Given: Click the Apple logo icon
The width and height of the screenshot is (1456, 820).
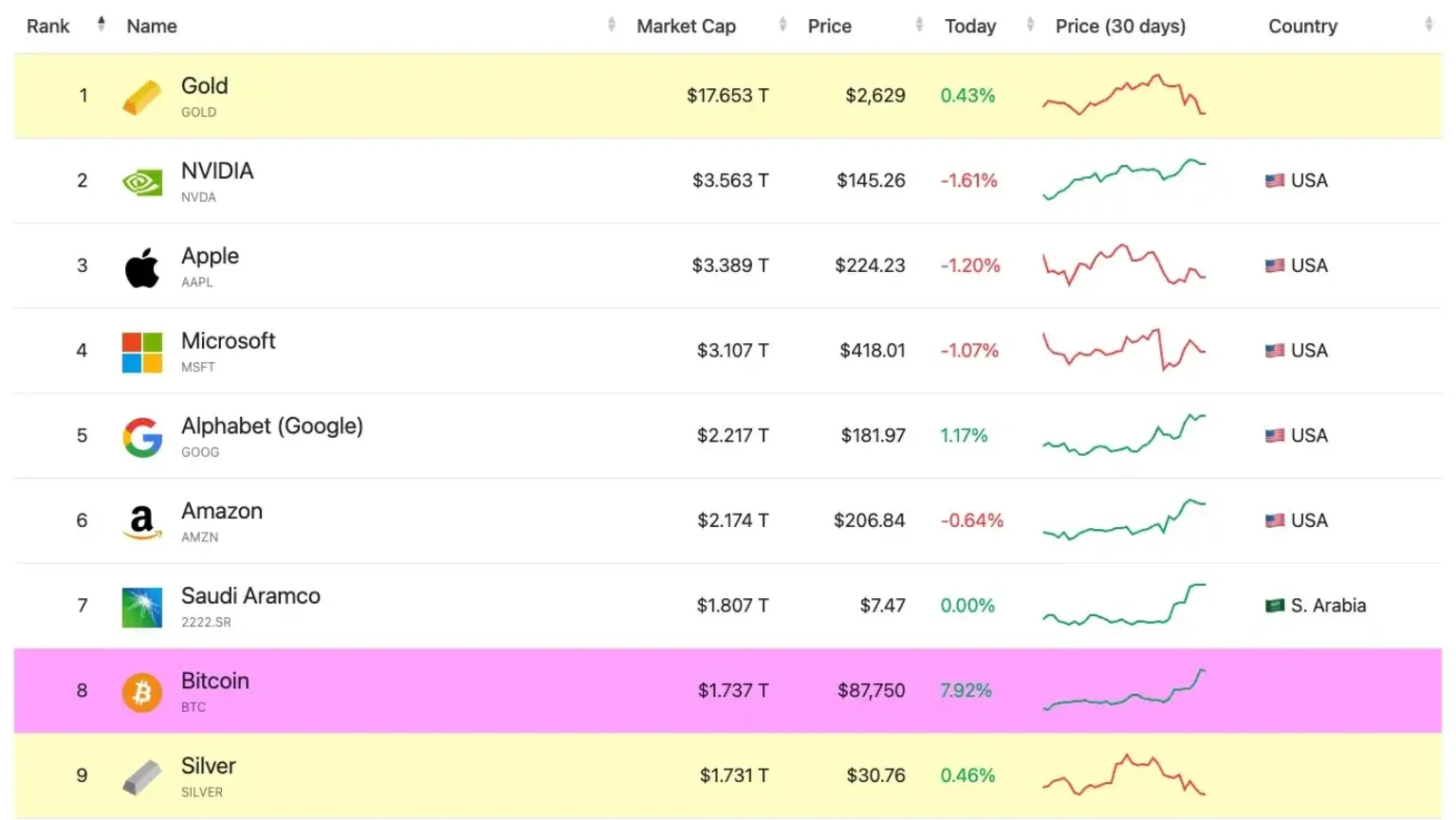Looking at the screenshot, I should (x=141, y=267).
